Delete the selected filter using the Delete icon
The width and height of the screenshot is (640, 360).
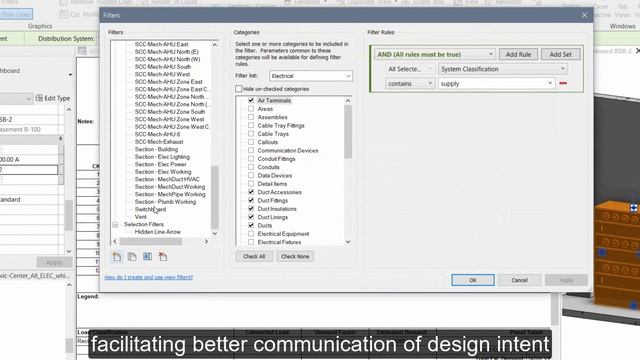tap(163, 257)
